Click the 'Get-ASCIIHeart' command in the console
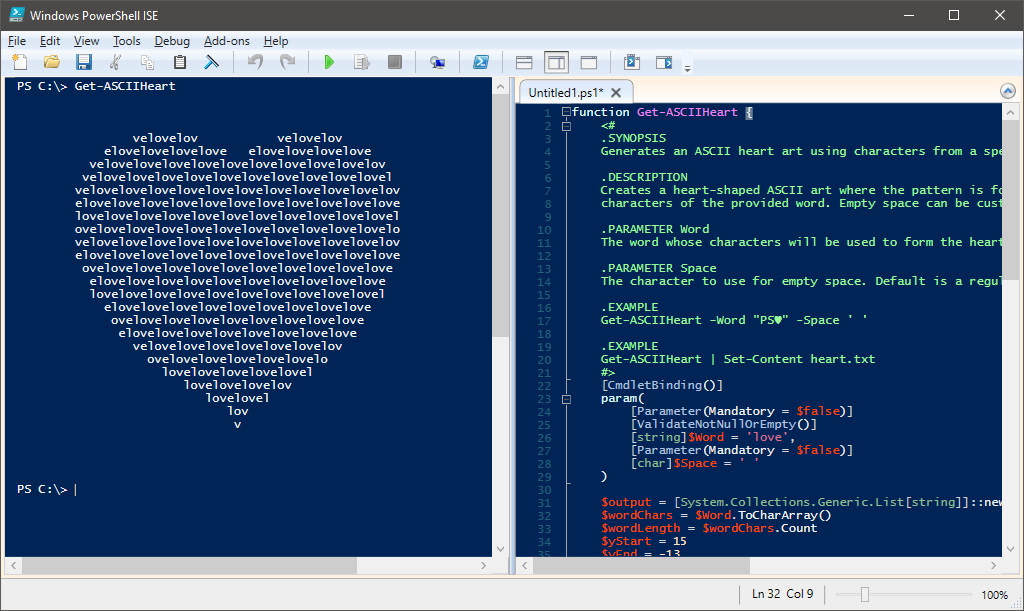This screenshot has width=1024, height=611. click(x=125, y=86)
